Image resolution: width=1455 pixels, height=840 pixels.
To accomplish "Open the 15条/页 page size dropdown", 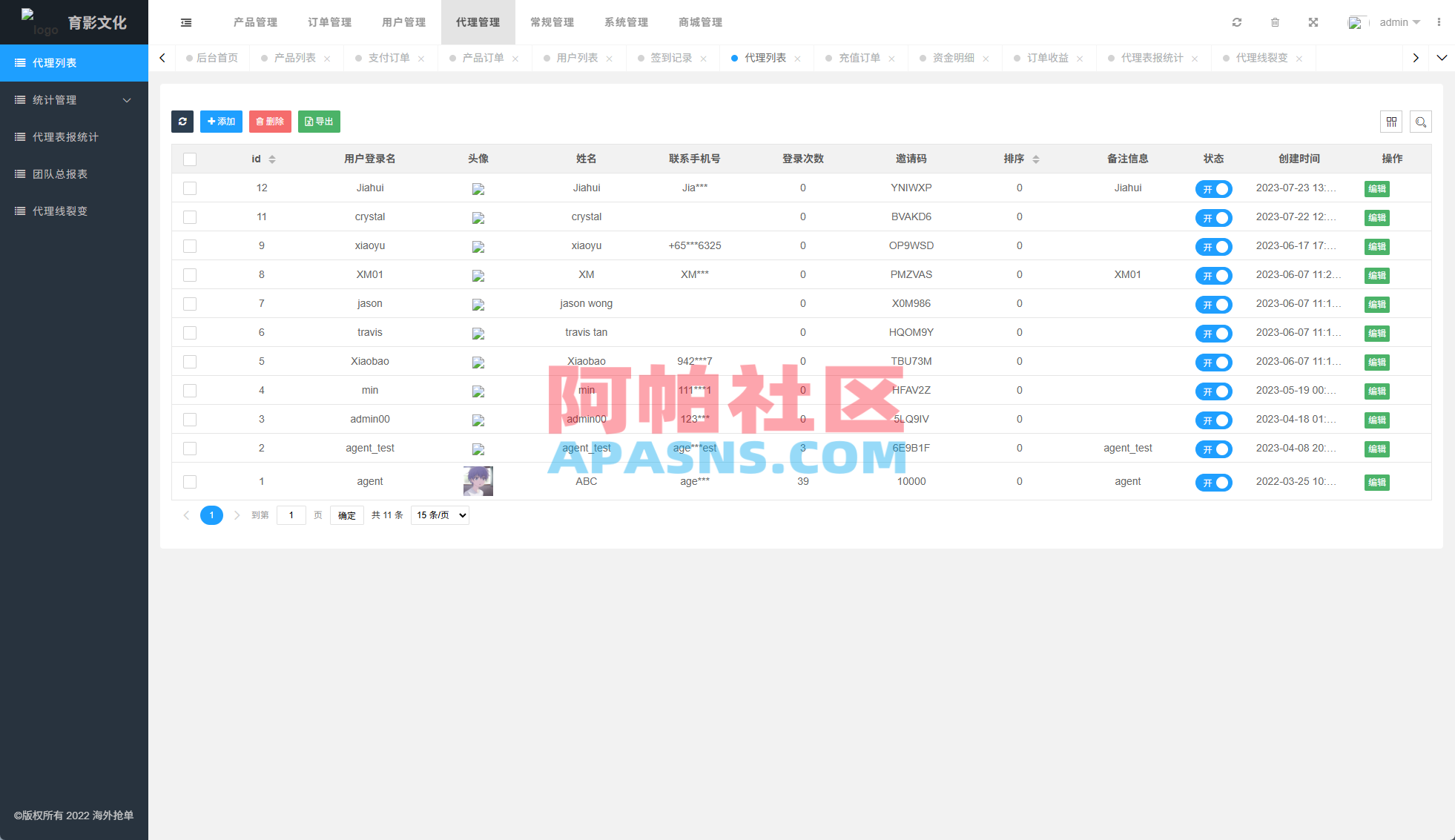I will 439,515.
